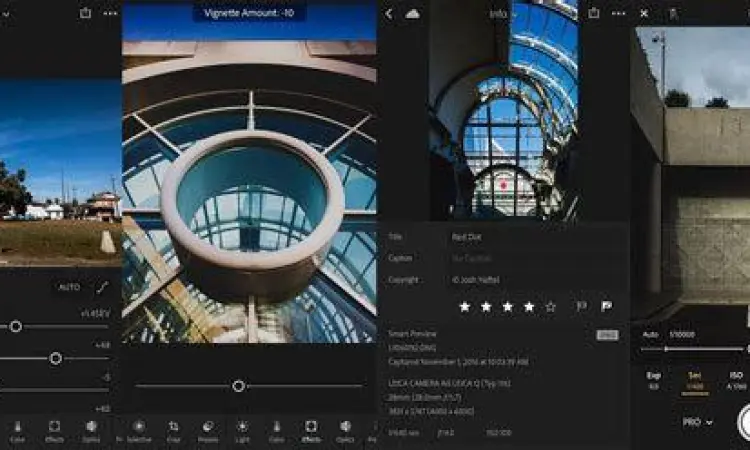Click the Smart Preview text line
Viewport: 750px width, 450px height.
tap(412, 334)
